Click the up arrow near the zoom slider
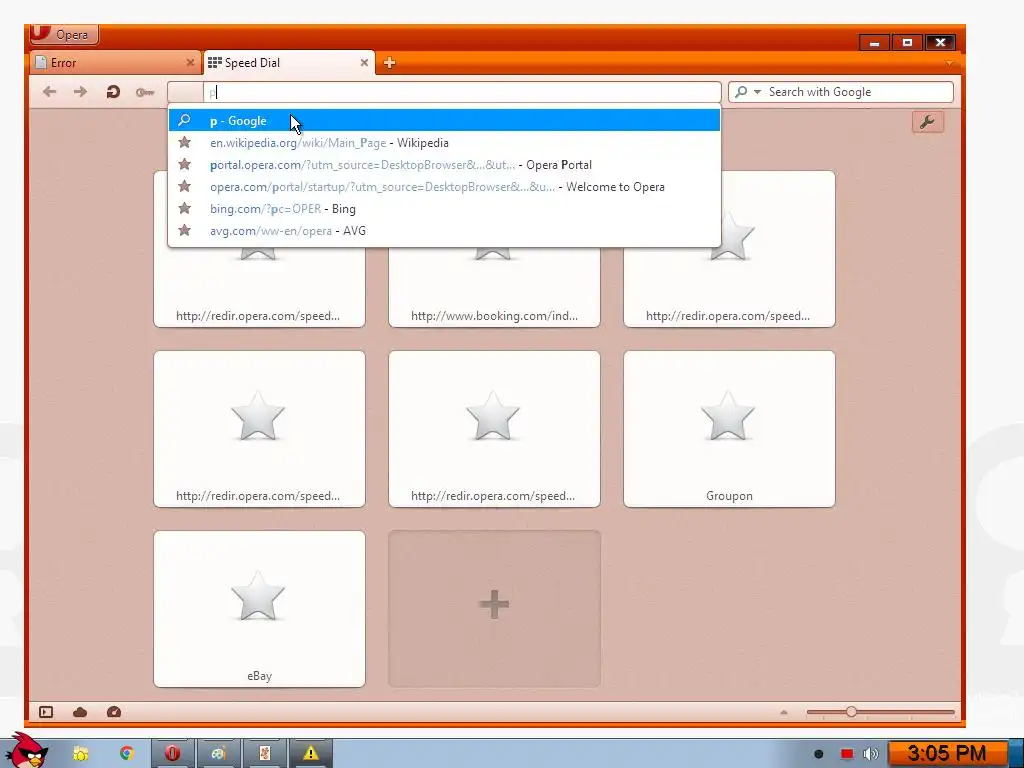 (784, 712)
